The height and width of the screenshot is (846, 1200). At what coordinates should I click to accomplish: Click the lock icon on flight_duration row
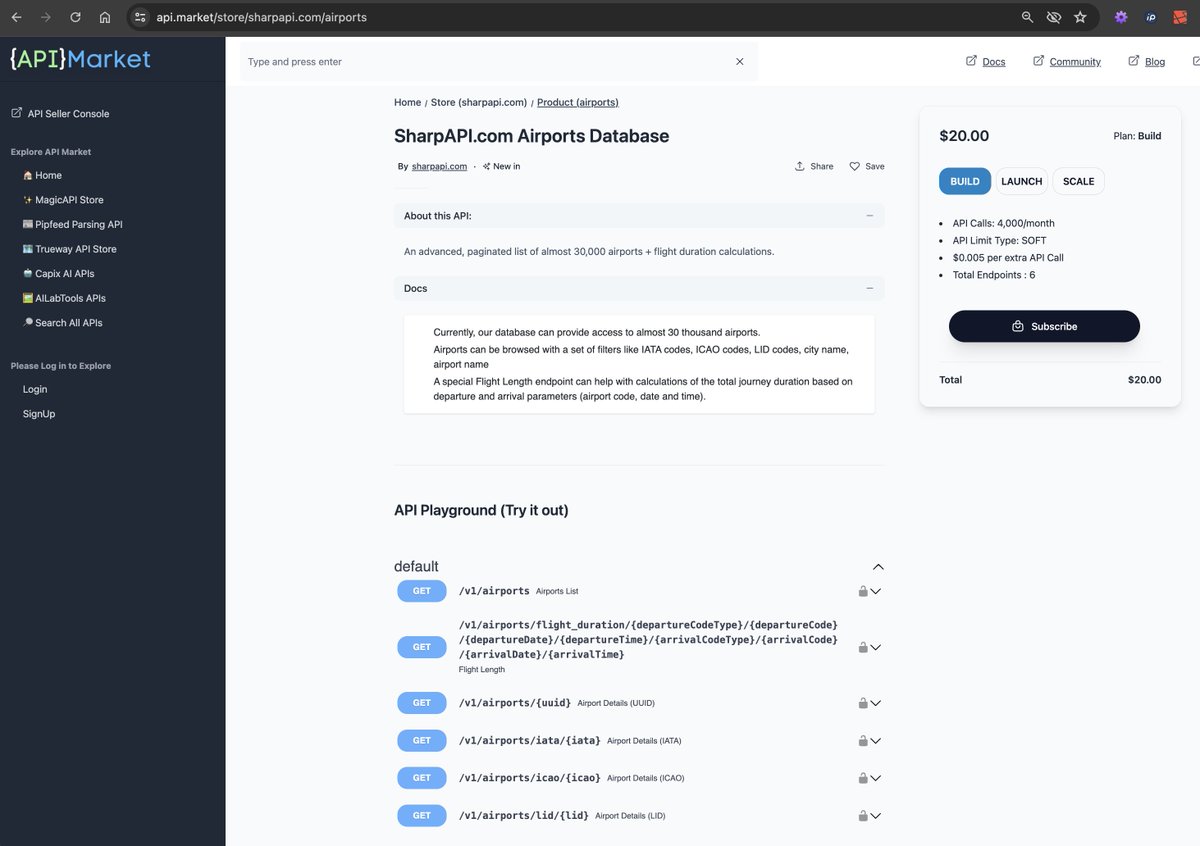coord(863,647)
